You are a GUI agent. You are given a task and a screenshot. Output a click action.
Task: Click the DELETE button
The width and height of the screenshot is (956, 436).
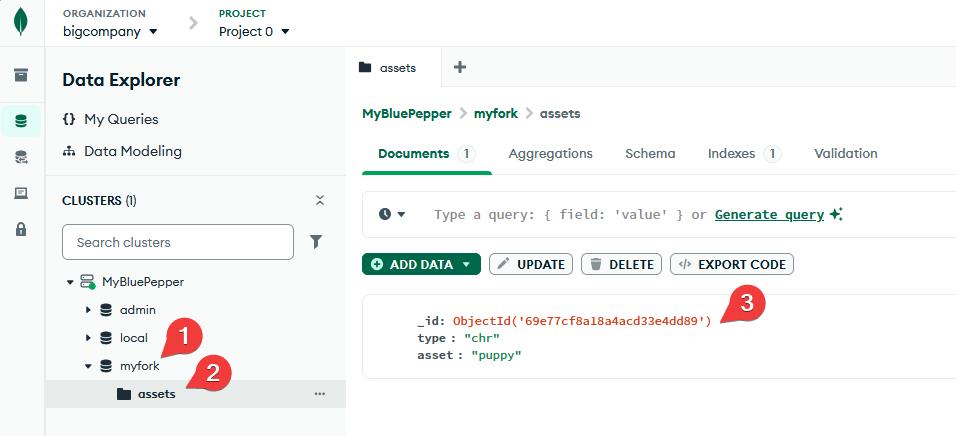point(621,265)
